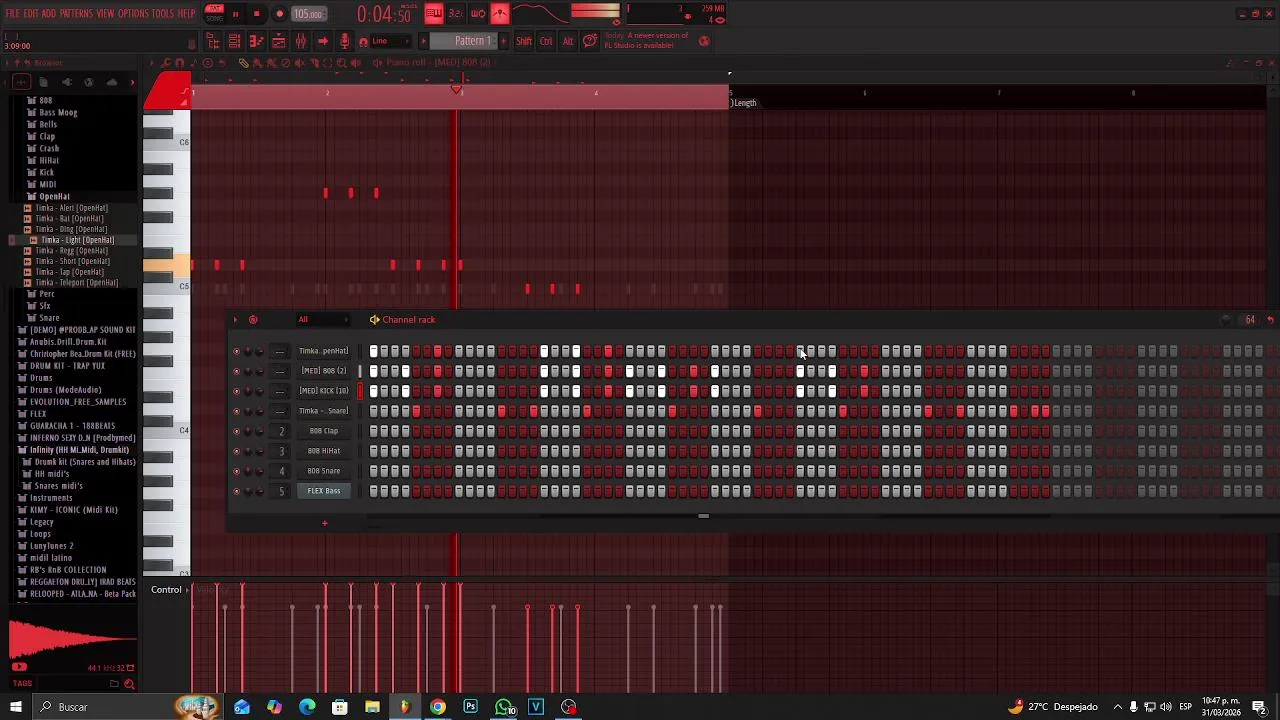Mute the FLEX Bass channel
The image size is (1280, 720).
[237, 491]
